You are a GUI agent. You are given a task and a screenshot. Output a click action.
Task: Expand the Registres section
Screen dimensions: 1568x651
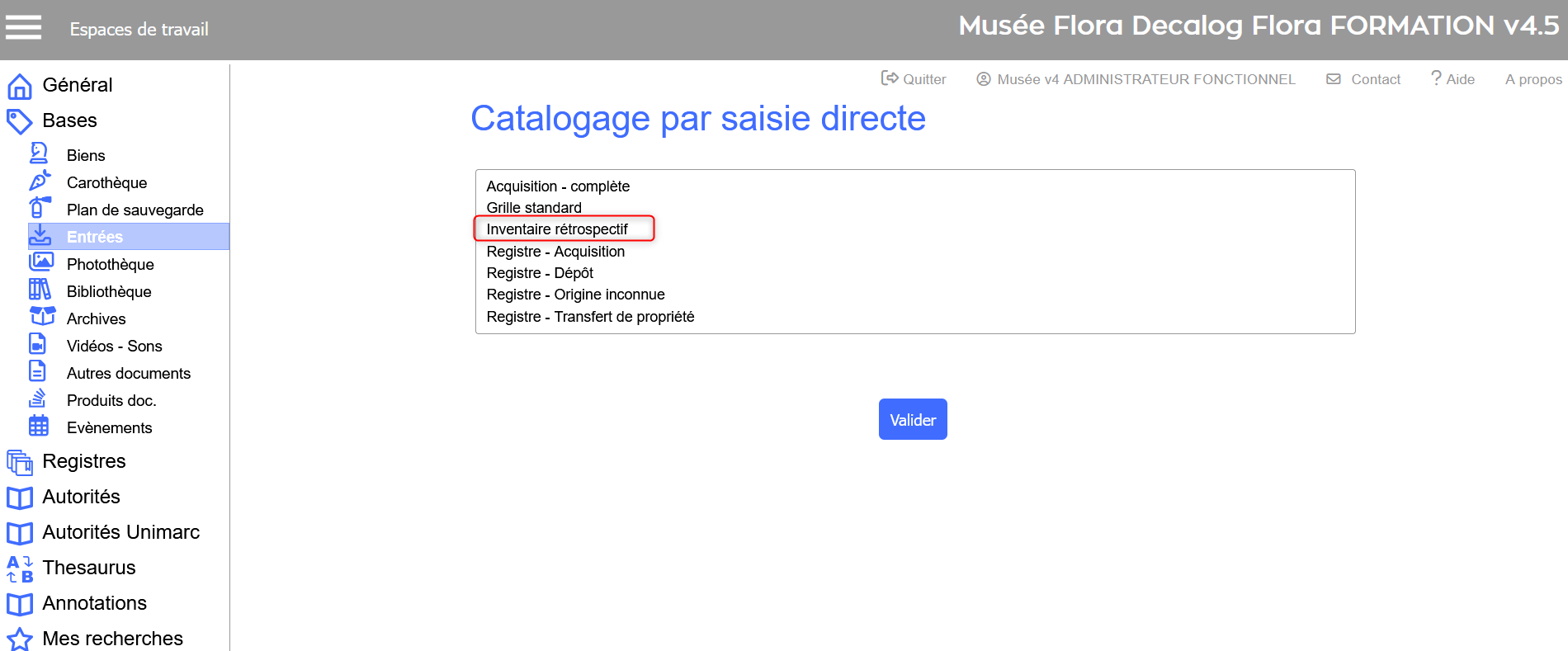(83, 461)
